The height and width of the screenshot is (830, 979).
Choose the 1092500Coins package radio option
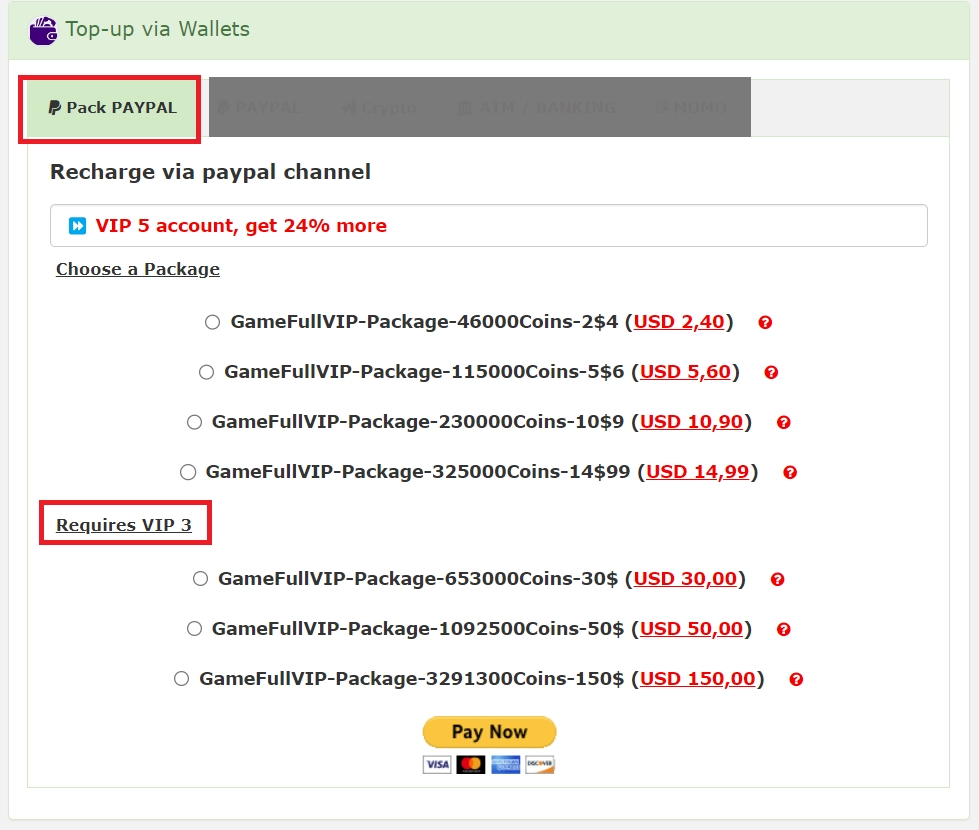[x=194, y=629]
